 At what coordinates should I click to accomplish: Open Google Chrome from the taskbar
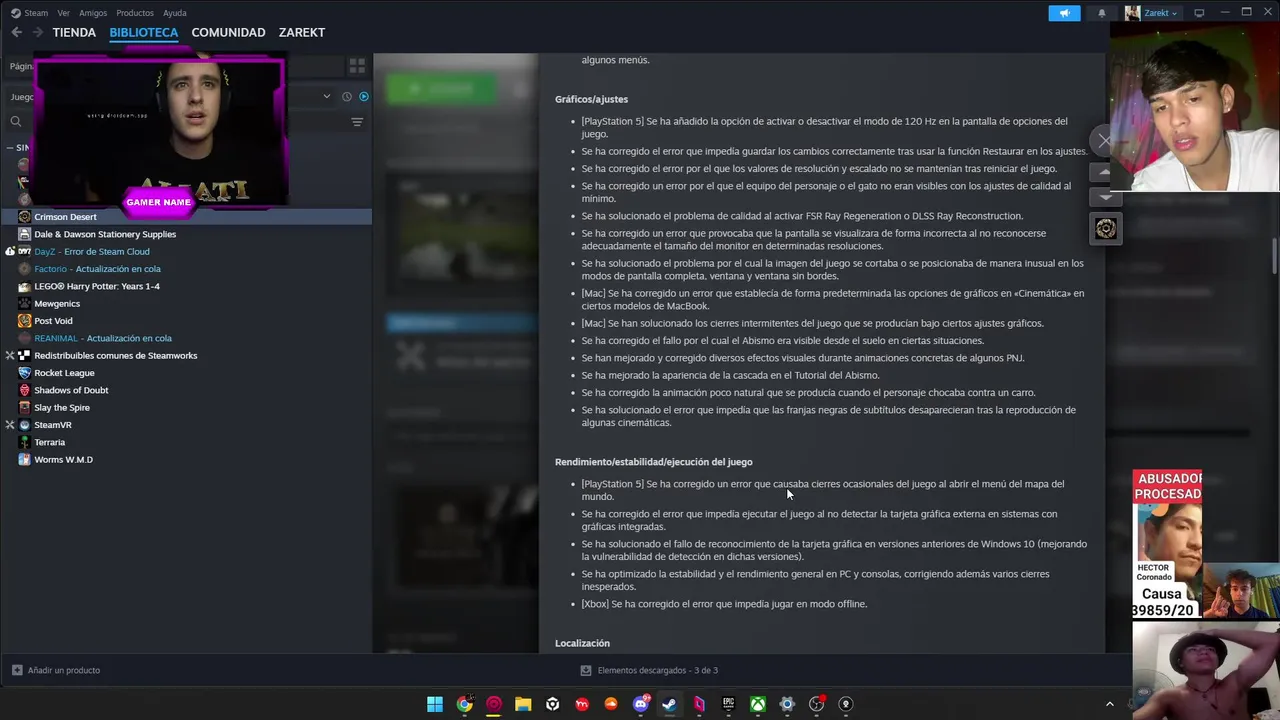tap(464, 704)
